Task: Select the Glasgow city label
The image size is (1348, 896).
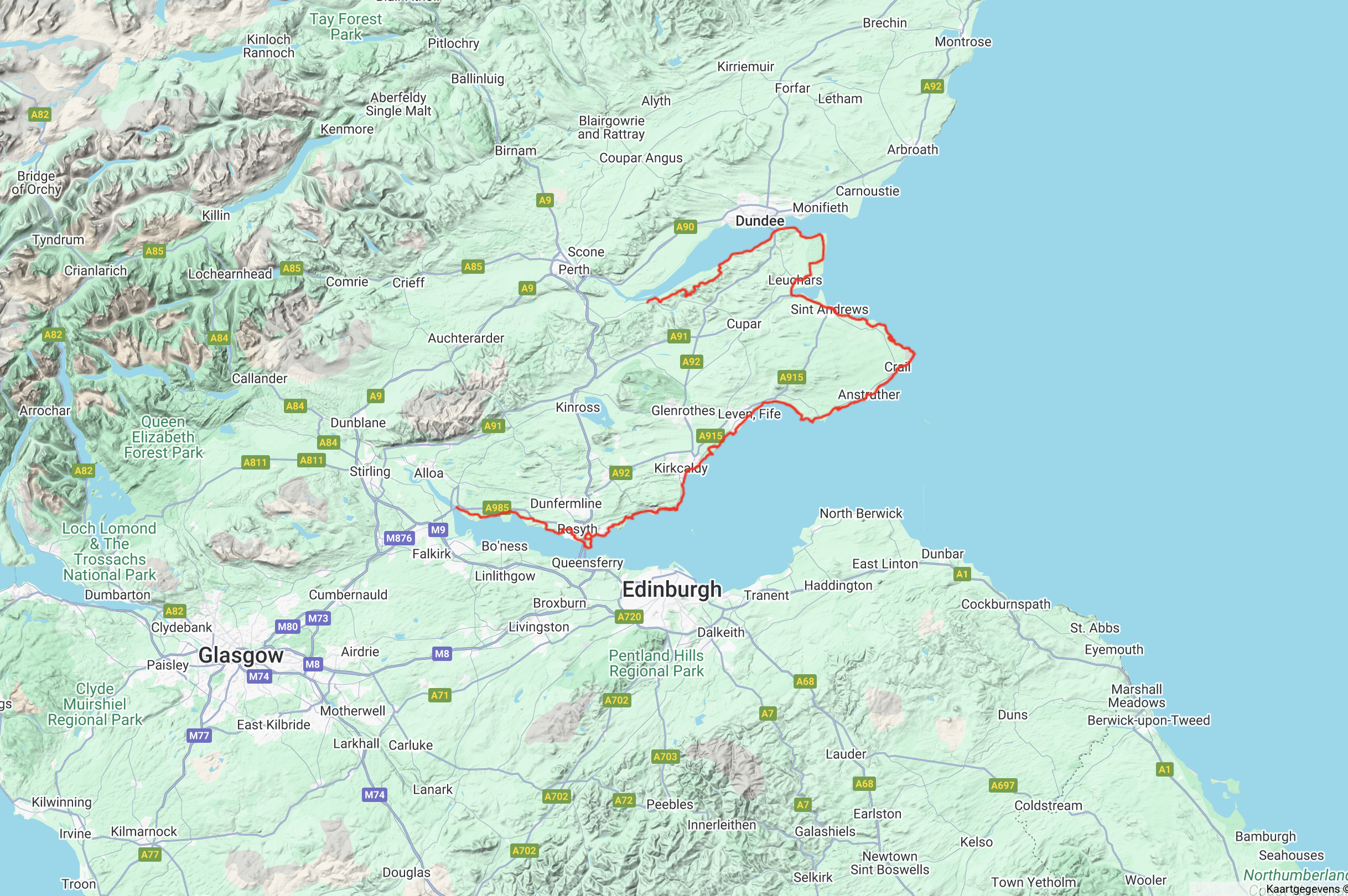Action: (x=241, y=655)
